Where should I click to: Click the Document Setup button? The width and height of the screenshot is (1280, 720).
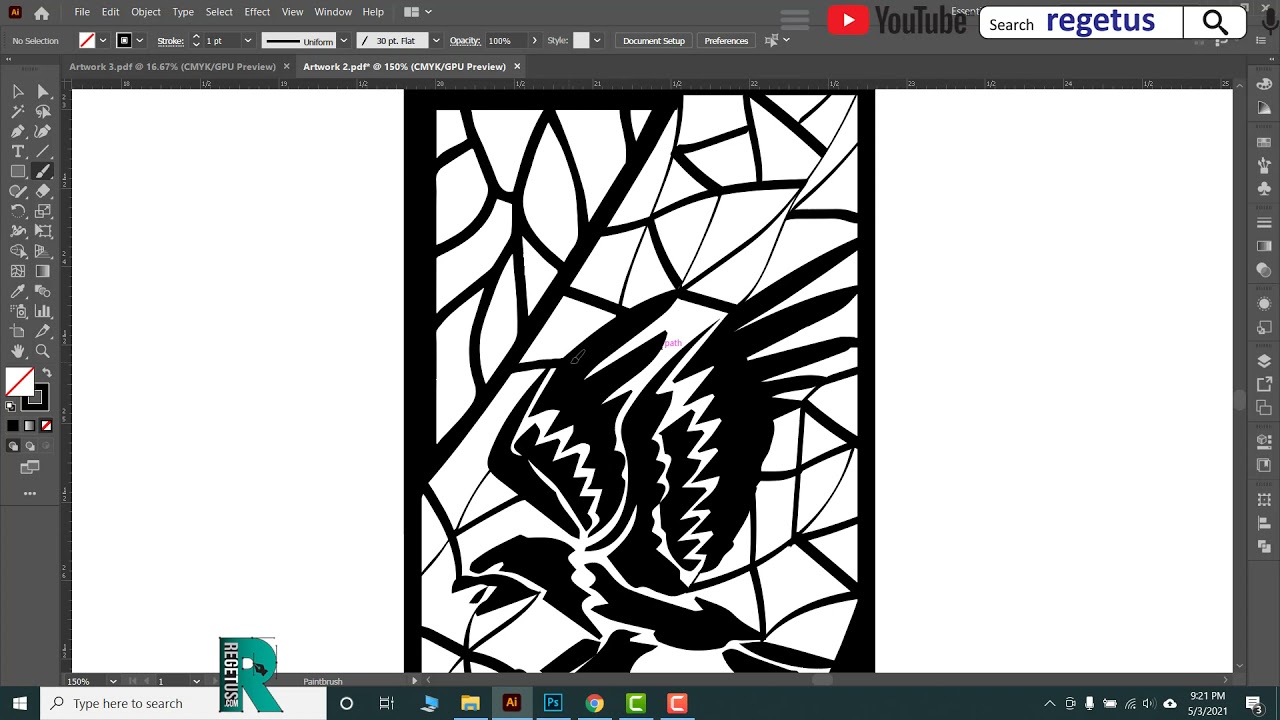pyautogui.click(x=654, y=41)
